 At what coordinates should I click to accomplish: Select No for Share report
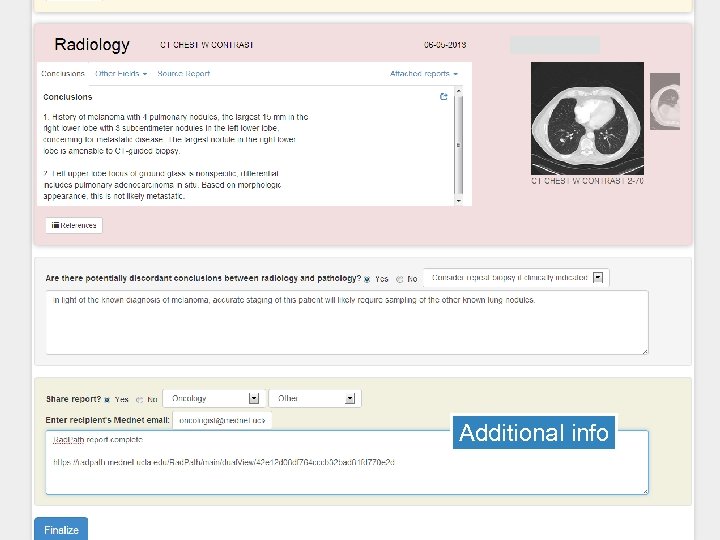pos(139,399)
